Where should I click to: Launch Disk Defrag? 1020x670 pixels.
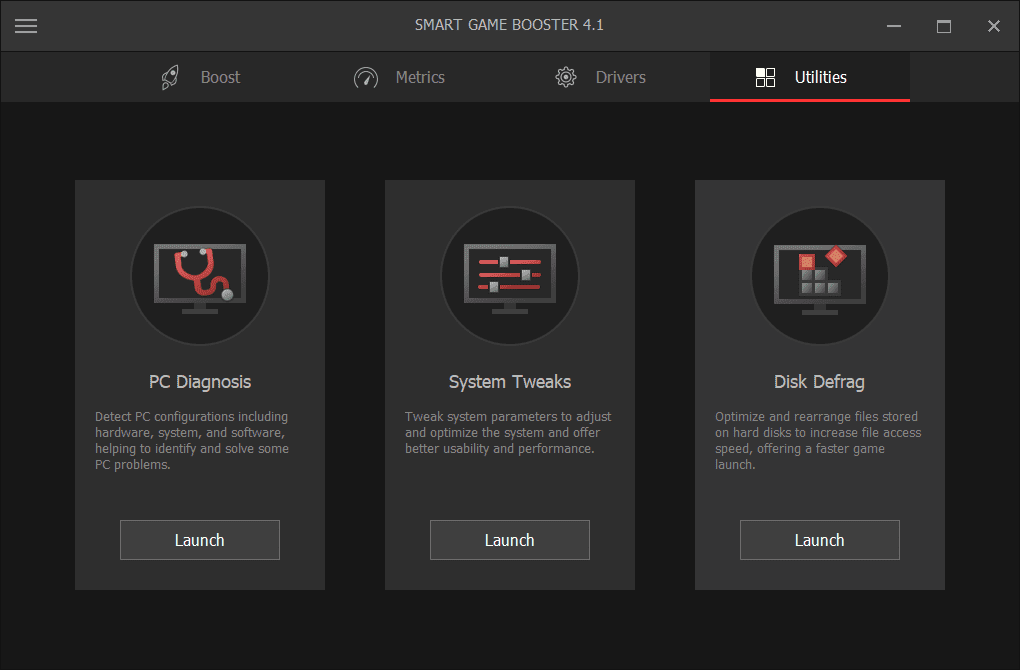tap(820, 540)
